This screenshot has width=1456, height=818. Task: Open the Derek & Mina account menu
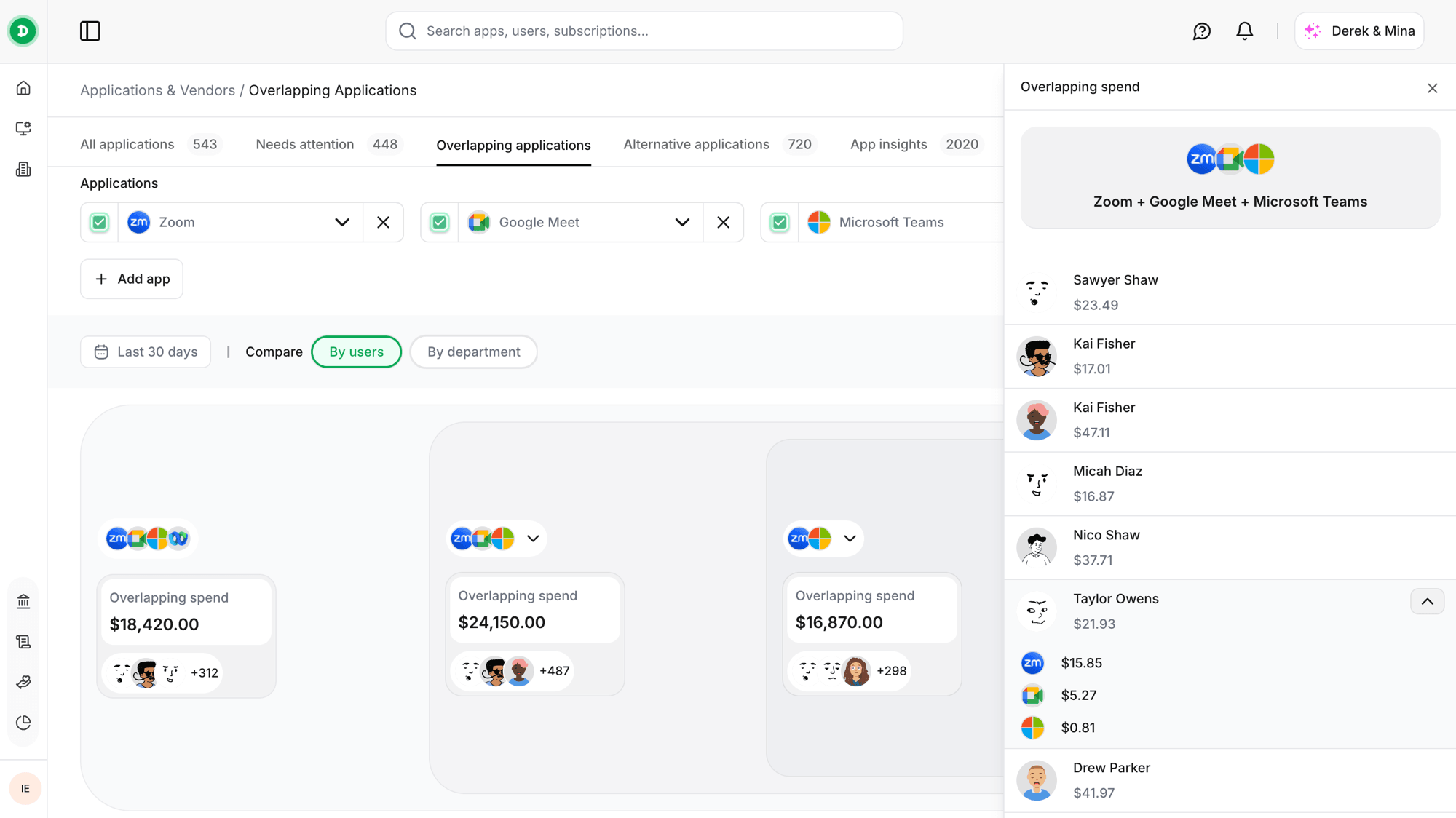1359,31
